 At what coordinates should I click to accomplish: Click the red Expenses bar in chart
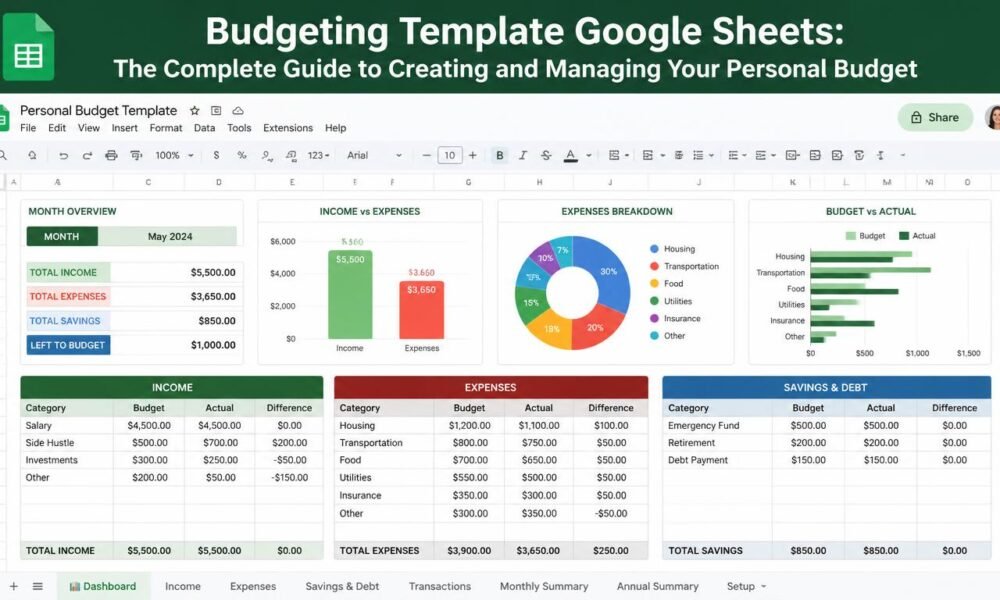pyautogui.click(x=422, y=310)
